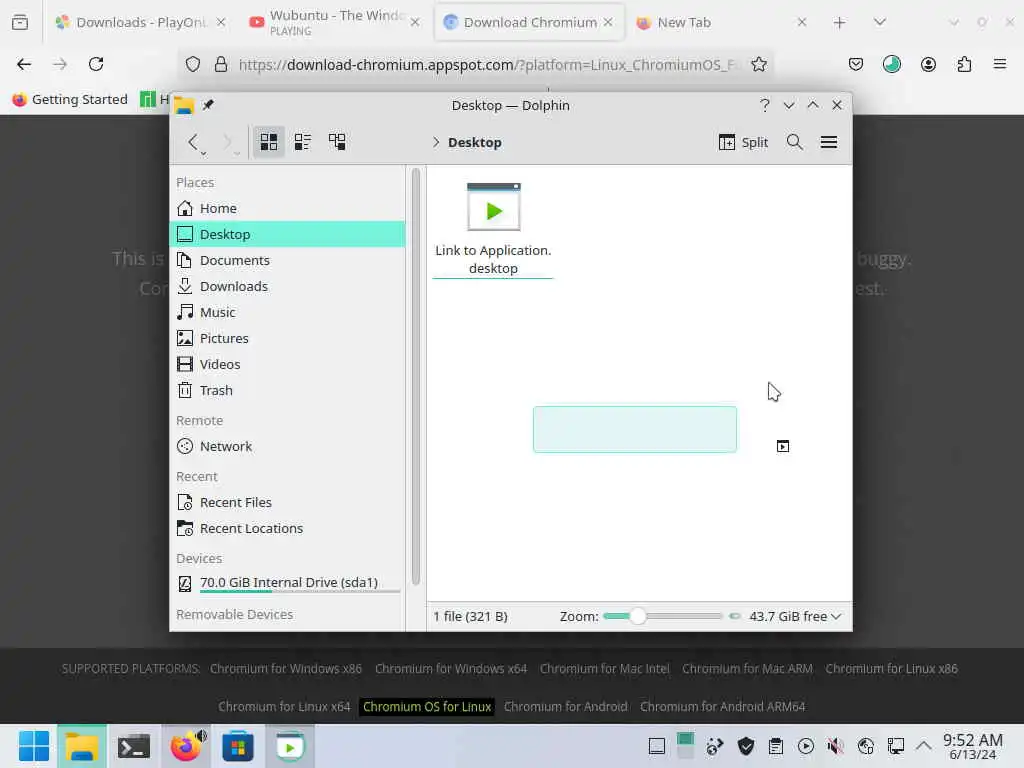Open Dolphin hamburger menu
Screen dimensions: 1024x768
829,142
